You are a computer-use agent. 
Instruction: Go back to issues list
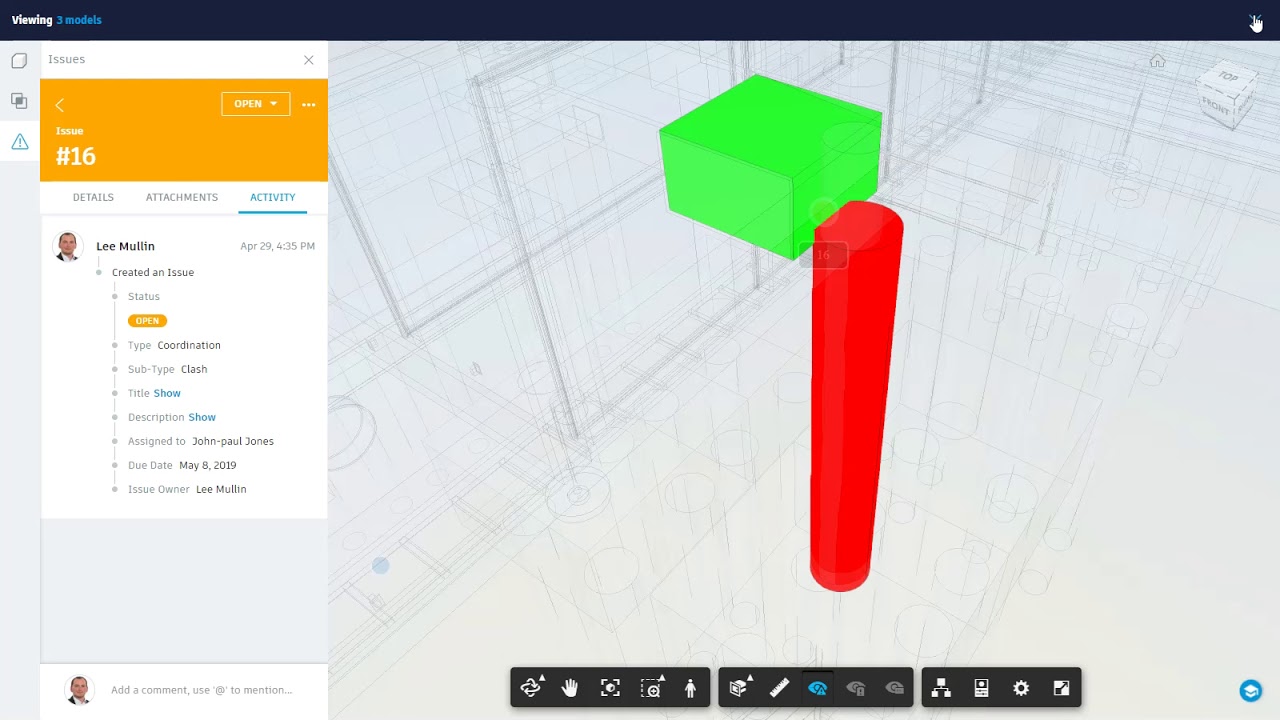pos(59,105)
